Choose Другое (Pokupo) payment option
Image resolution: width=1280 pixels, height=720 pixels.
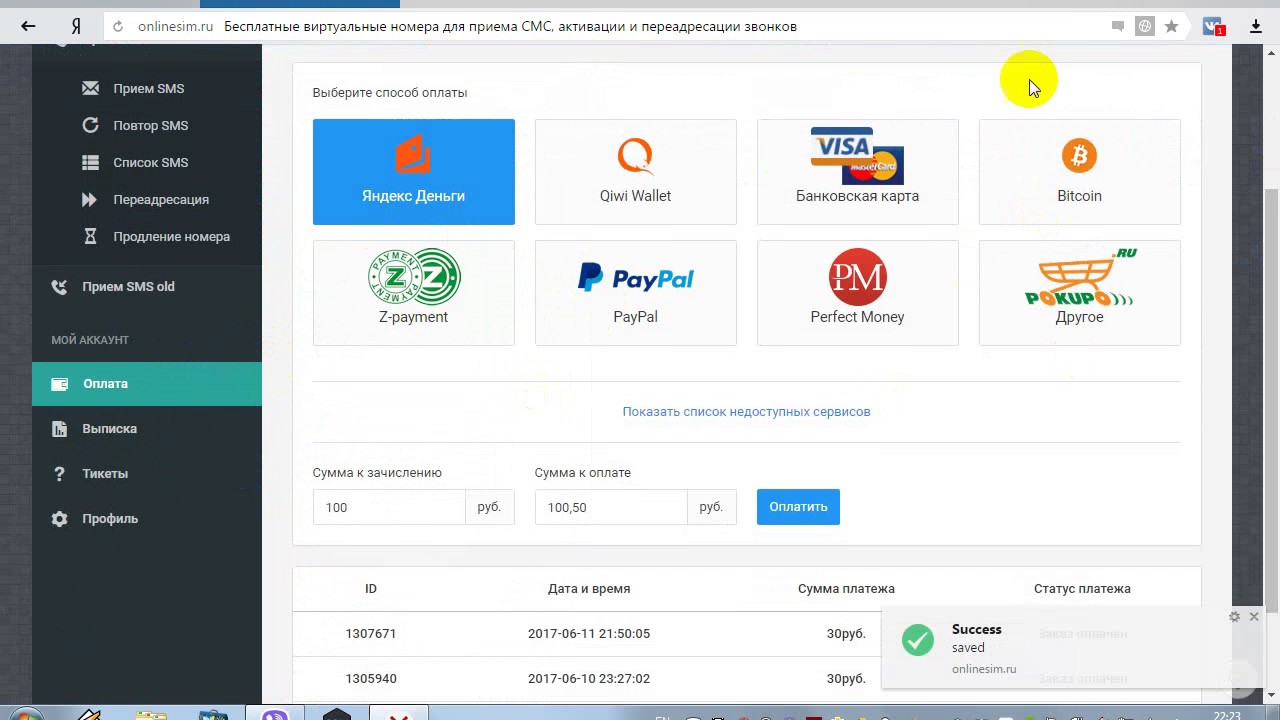coord(1080,293)
